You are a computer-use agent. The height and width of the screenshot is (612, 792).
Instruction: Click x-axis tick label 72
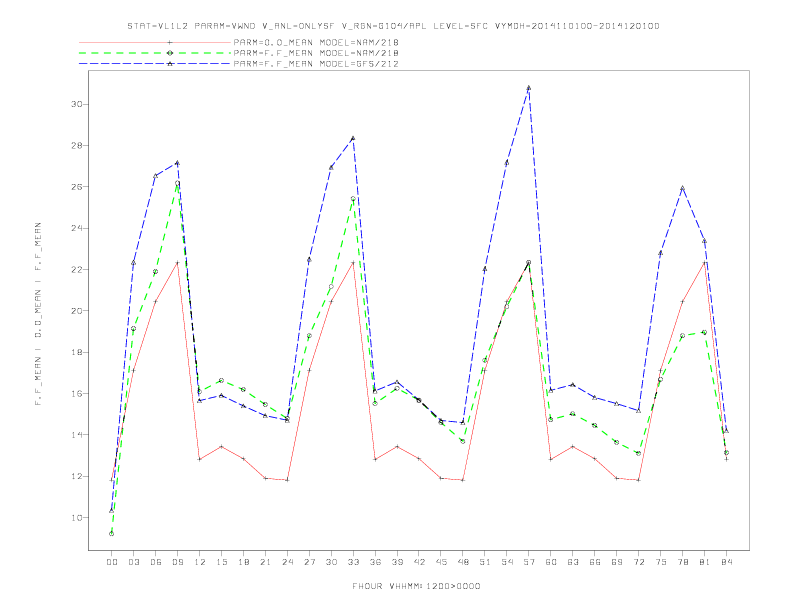(638, 562)
